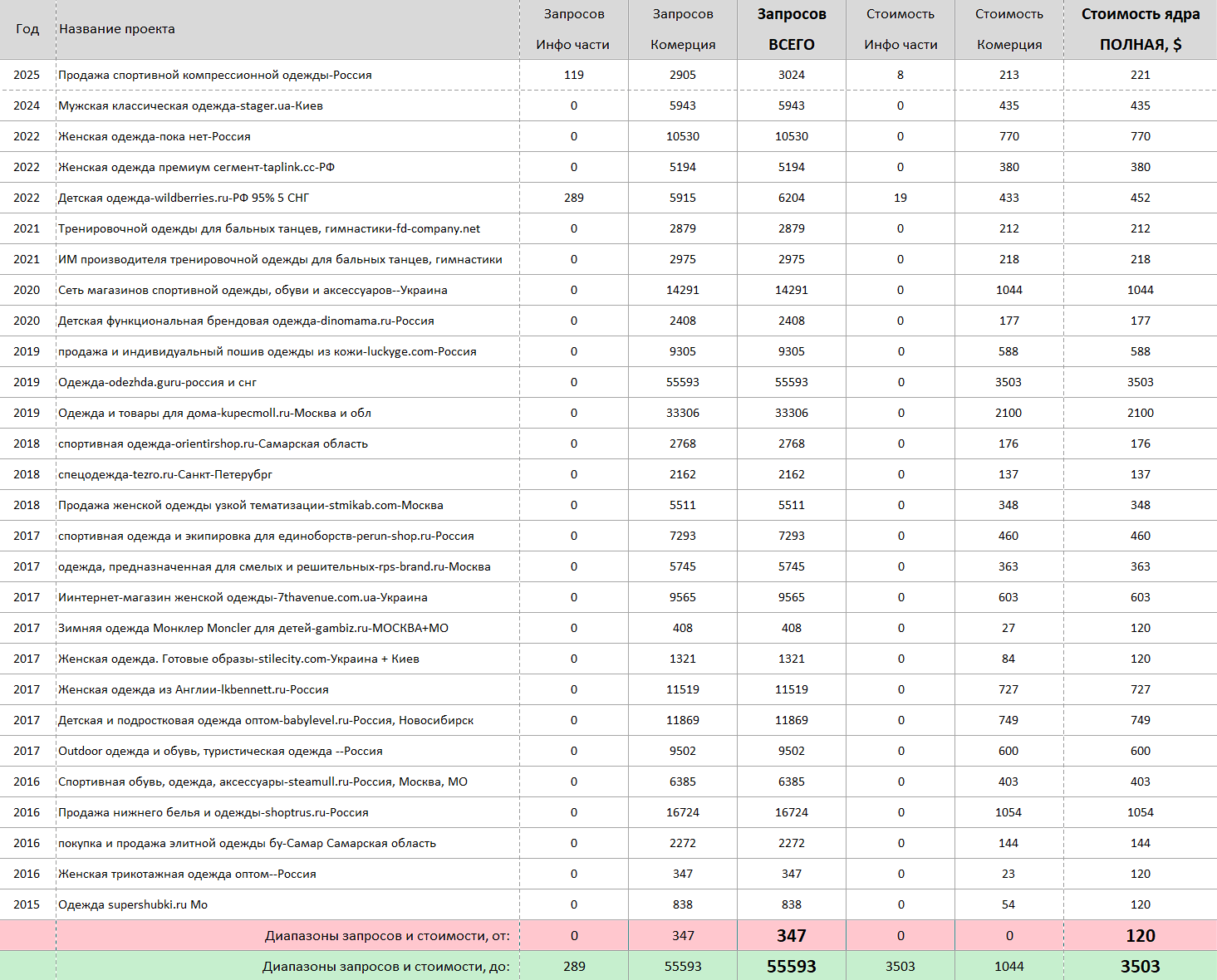This screenshot has height=980, width=1217.
Task: Select the "Стоимость ядра ПОЛНАЯ, $" header
Action: 1140,29
